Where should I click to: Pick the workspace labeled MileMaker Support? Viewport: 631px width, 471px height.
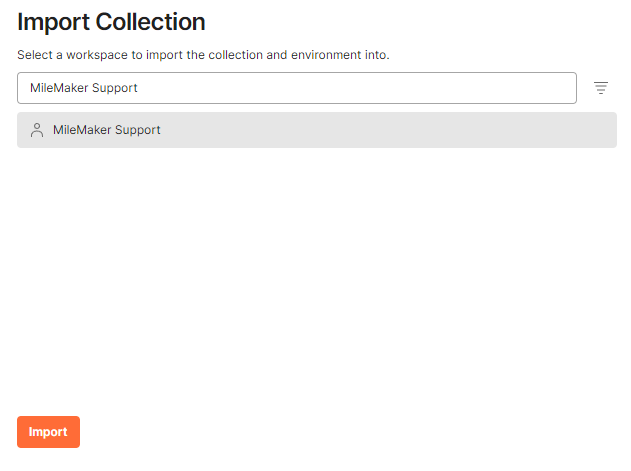point(317,130)
